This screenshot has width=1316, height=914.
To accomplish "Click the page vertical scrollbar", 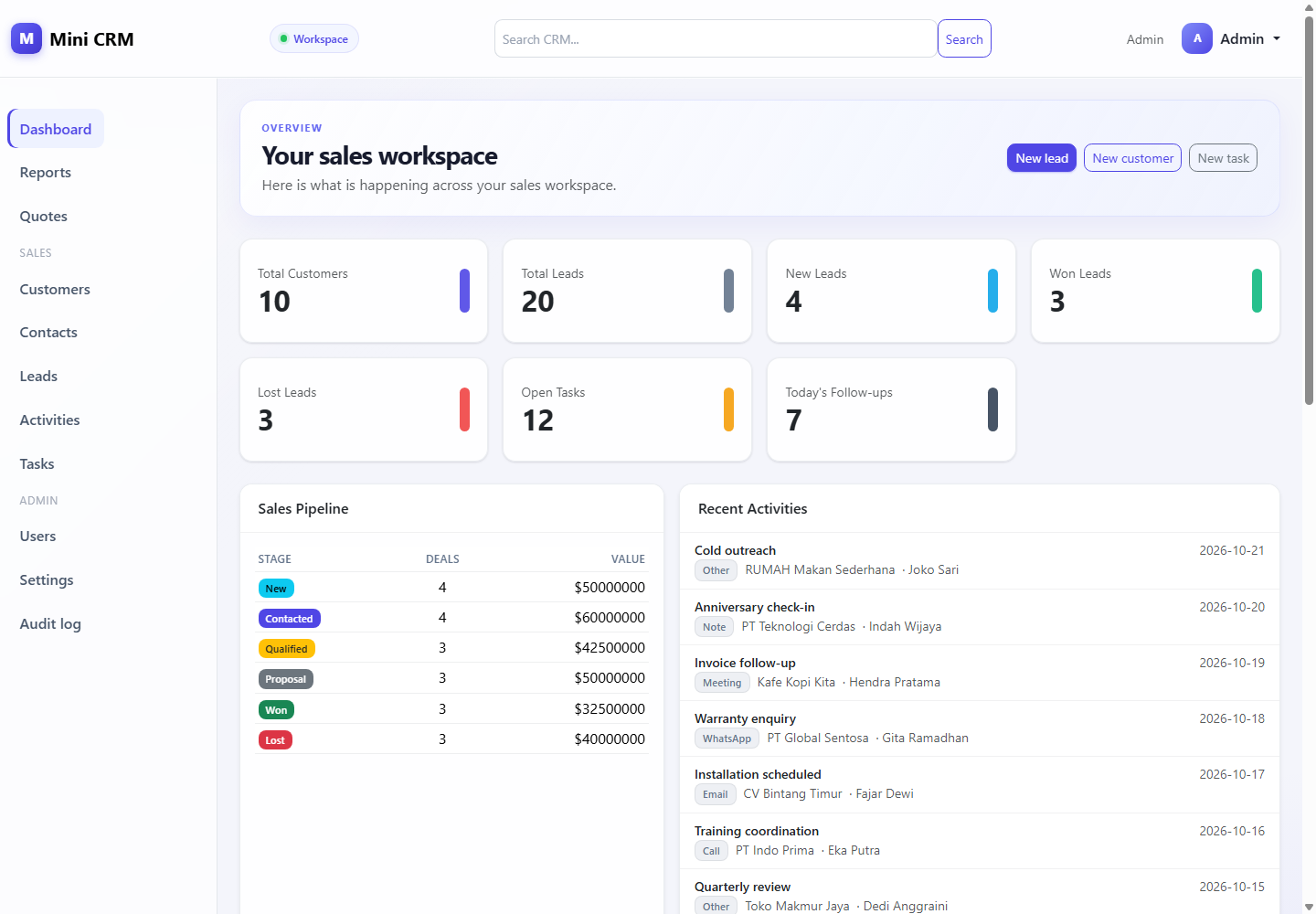I will (1309, 210).
